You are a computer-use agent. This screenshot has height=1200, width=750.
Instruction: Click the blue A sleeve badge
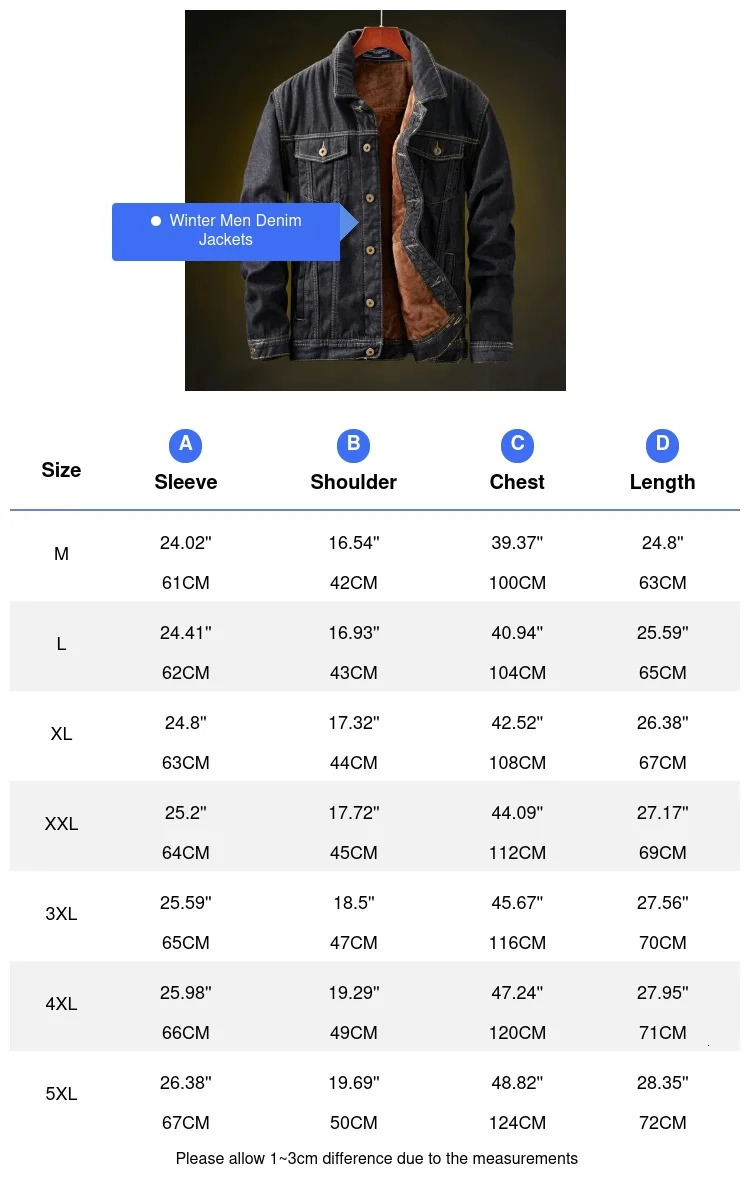(x=185, y=444)
